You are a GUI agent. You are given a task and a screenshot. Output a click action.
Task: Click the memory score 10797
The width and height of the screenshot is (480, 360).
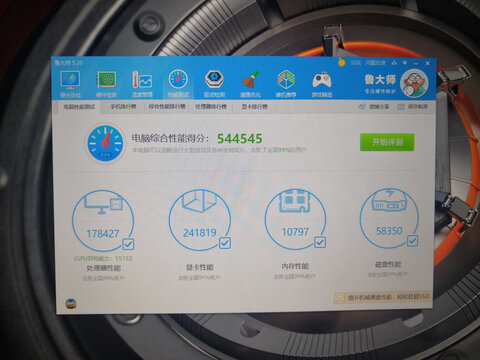pos(295,232)
